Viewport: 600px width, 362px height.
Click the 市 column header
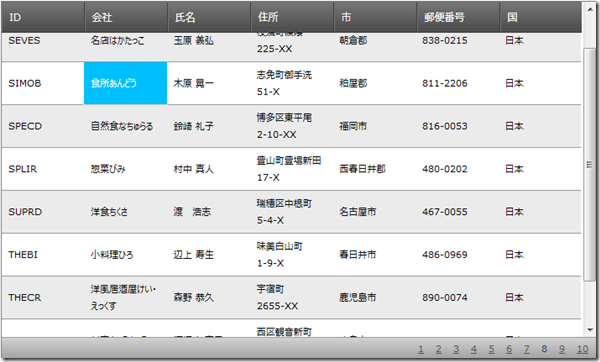(375, 17)
